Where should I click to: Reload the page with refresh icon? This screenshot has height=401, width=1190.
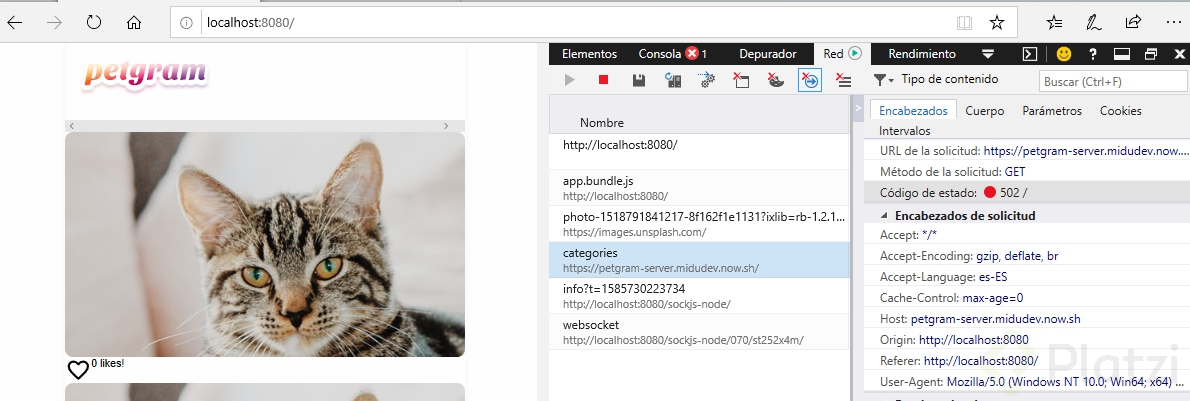coord(94,22)
